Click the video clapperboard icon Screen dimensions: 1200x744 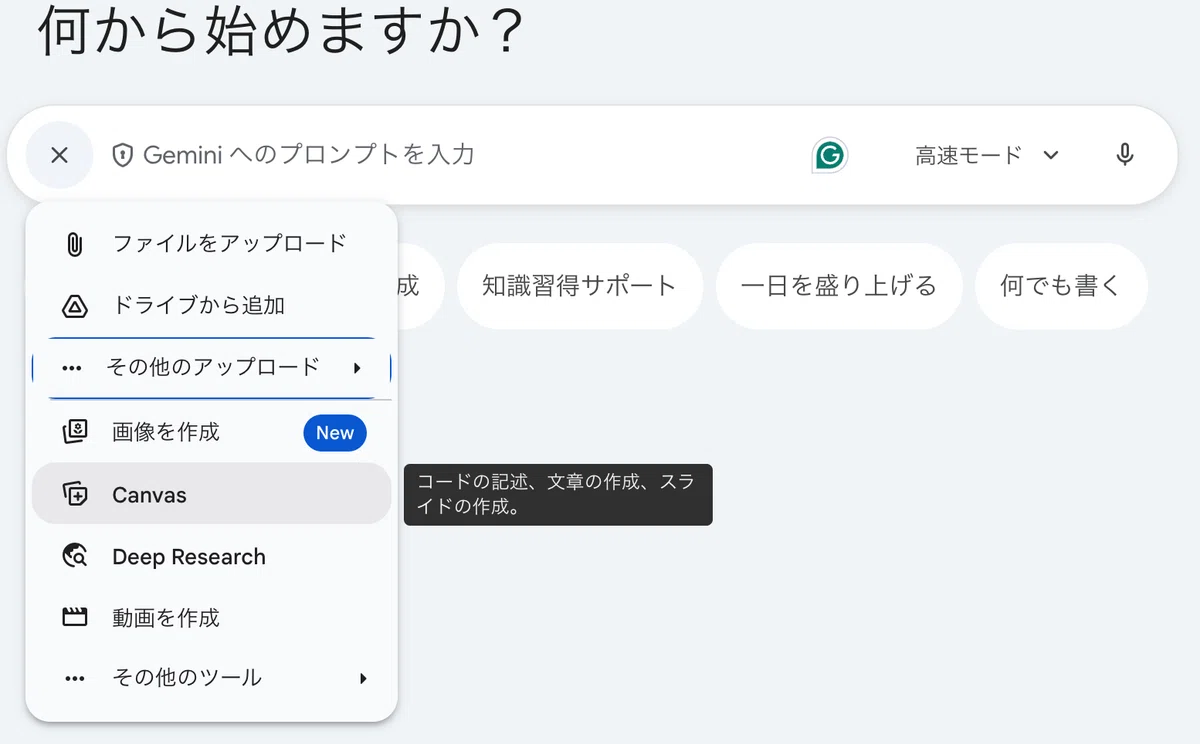tap(74, 617)
